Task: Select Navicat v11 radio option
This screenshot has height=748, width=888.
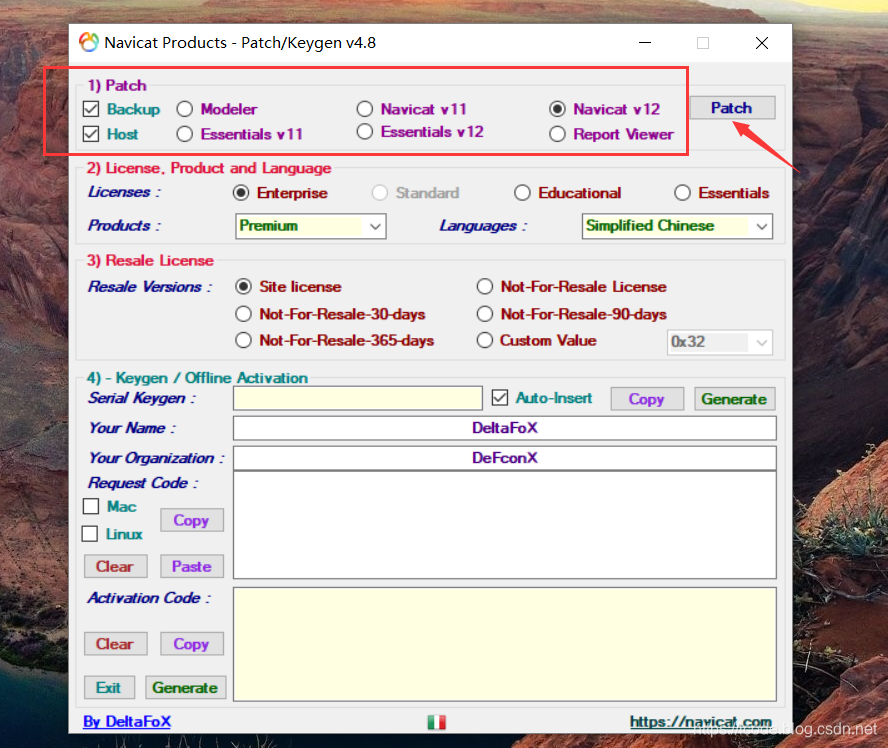Action: [365, 109]
